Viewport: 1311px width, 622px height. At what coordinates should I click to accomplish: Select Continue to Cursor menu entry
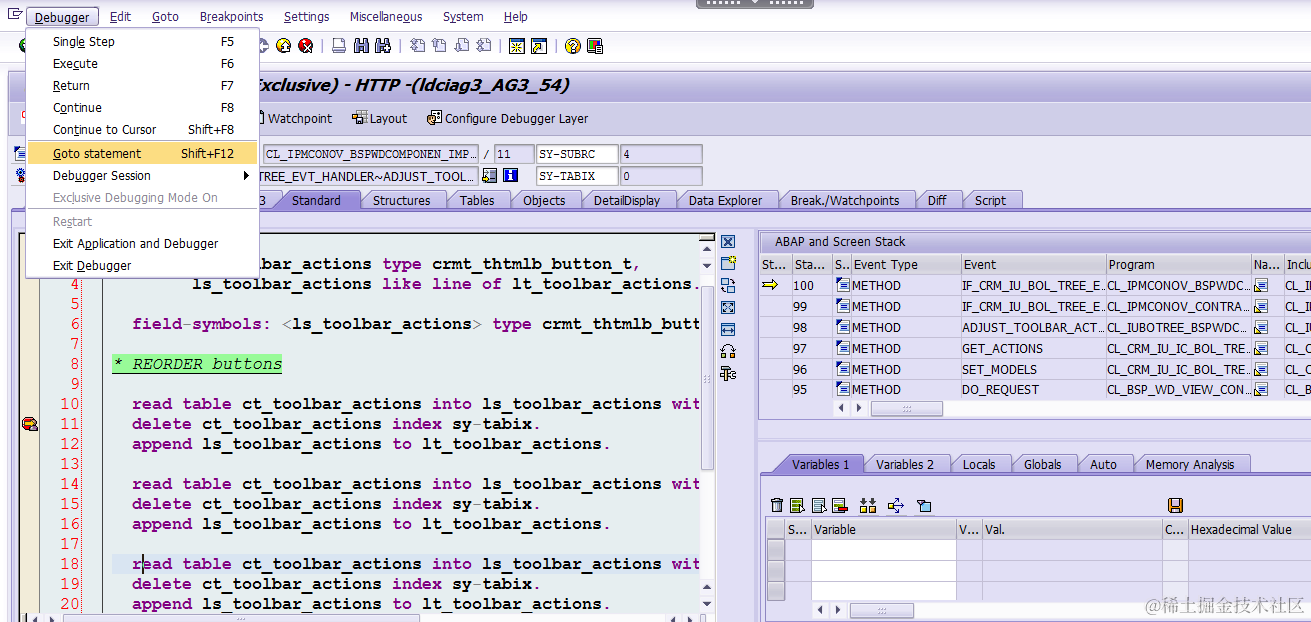click(x=143, y=130)
